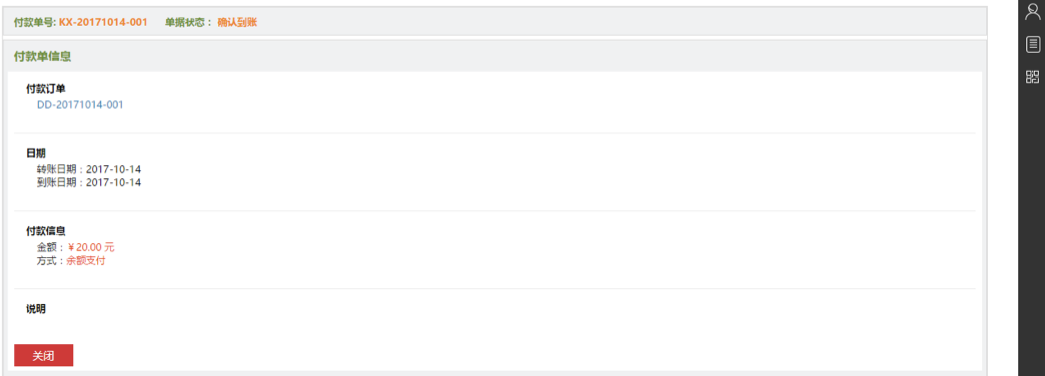The width and height of the screenshot is (1045, 376).
Task: Open the QR code icon in sidebar
Action: (1032, 77)
